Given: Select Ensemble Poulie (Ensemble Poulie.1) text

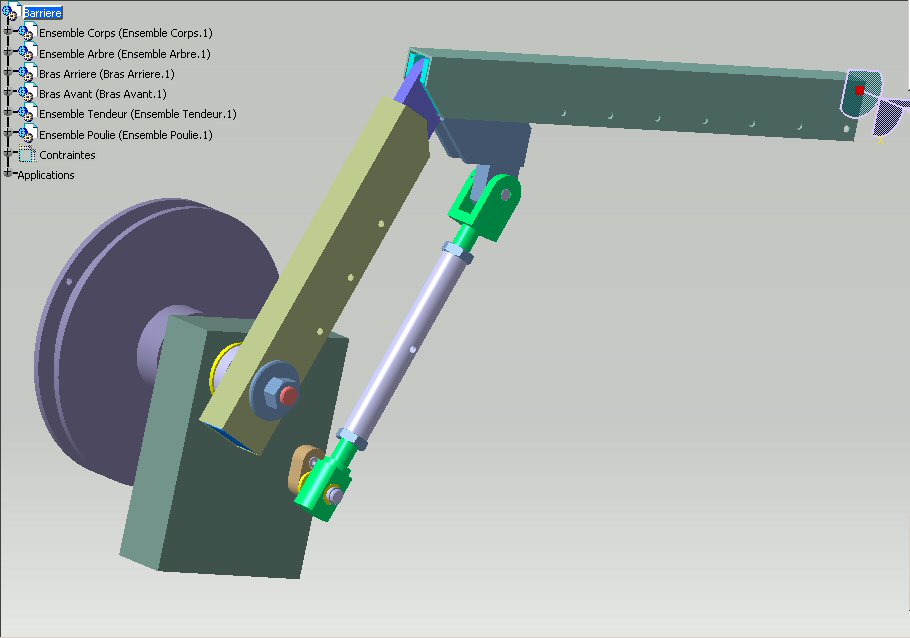Looking at the screenshot, I should point(125,135).
